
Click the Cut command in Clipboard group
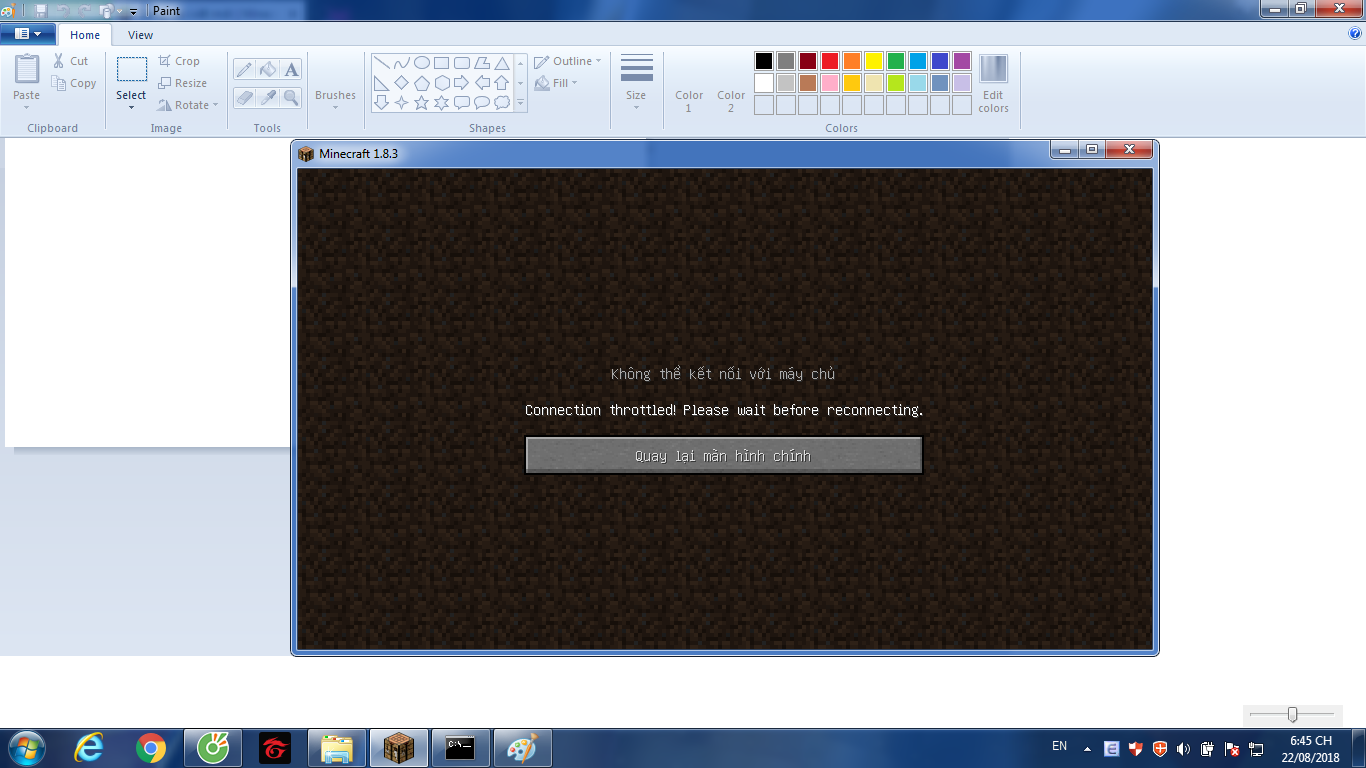71,61
